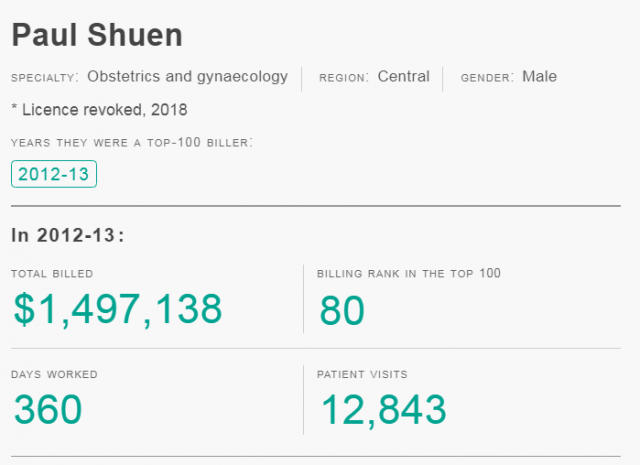Image resolution: width=640 pixels, height=465 pixels.
Task: Select the 2012-13 year tag button
Action: click(54, 174)
